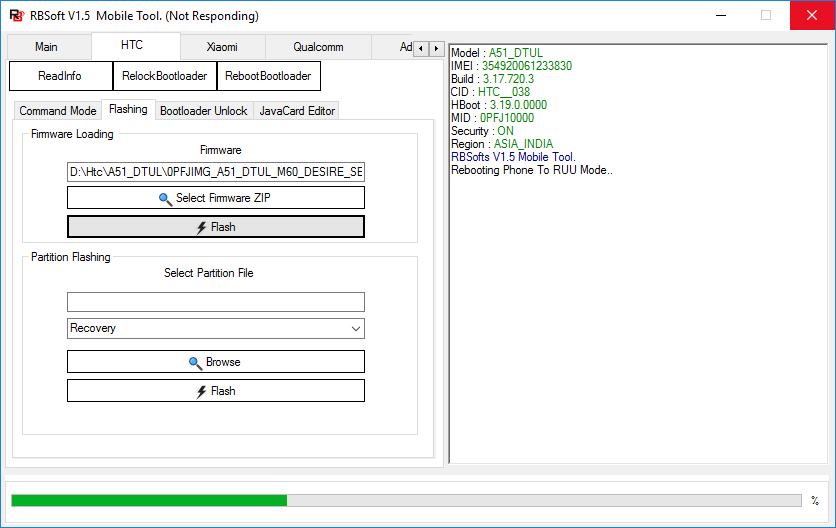
Task: Click the 'RBSofts V1.5 Mobile Tool.' log line
Action: (x=513, y=157)
